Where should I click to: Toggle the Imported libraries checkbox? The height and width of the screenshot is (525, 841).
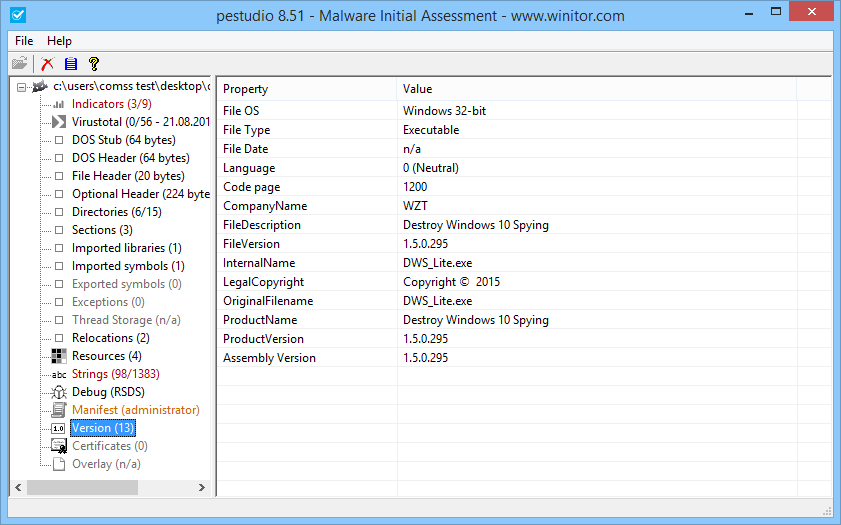pos(59,248)
